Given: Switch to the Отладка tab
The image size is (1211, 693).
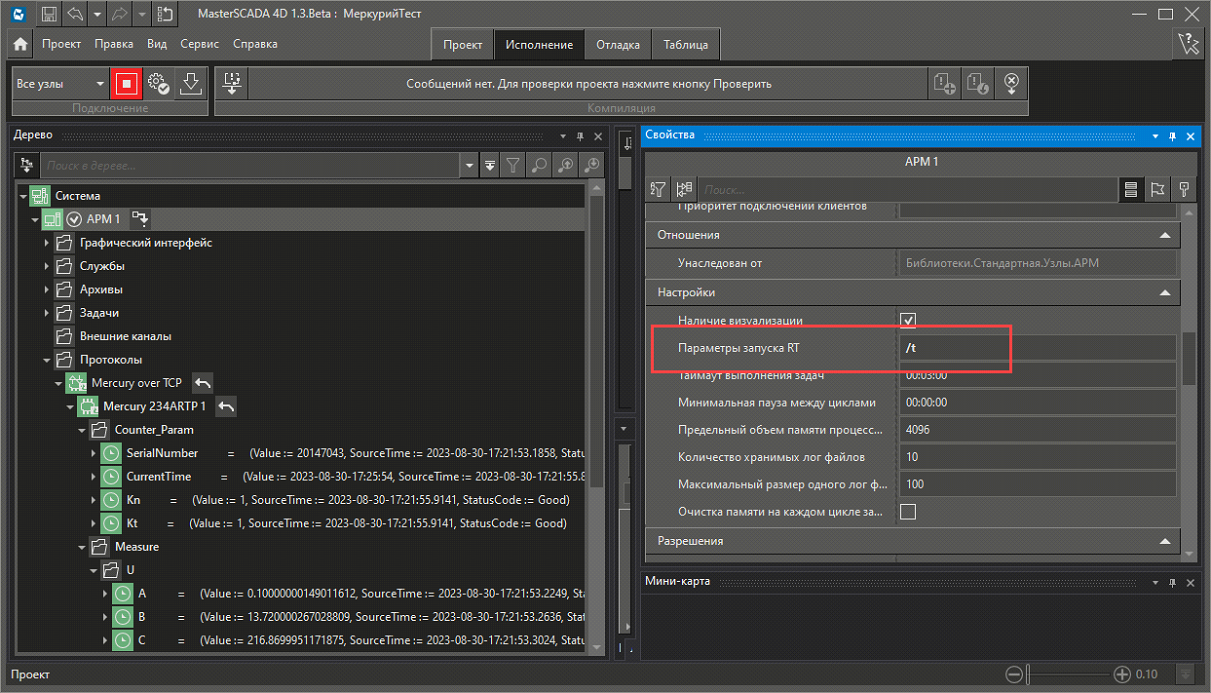Looking at the screenshot, I should 617,45.
